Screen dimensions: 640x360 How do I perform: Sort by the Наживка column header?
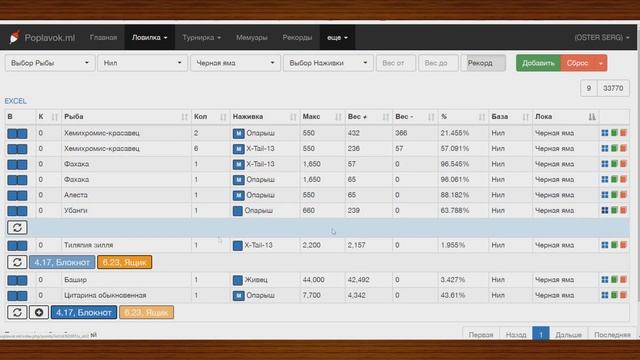tap(265, 117)
